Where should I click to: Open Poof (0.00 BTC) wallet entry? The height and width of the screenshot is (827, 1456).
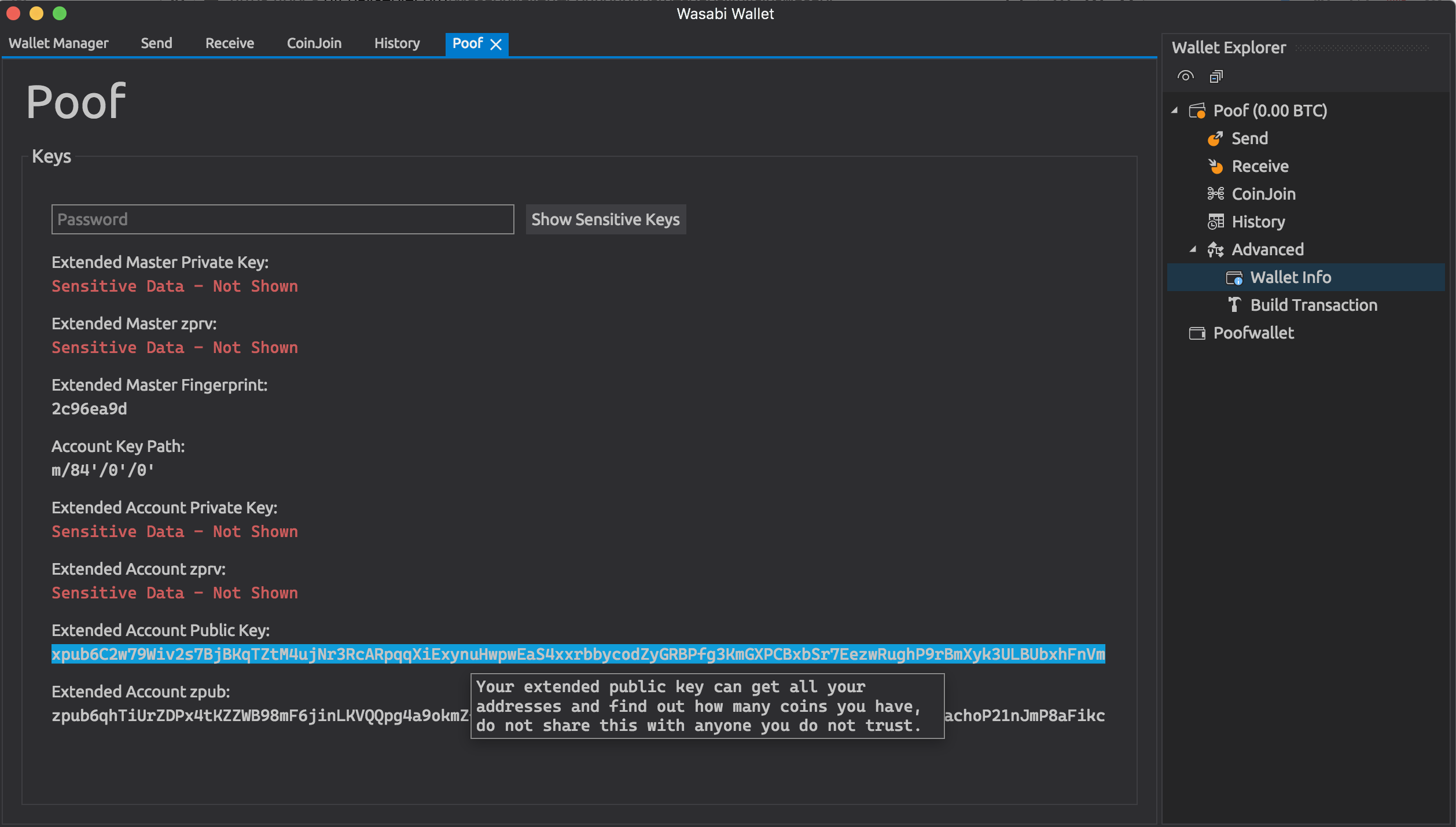pos(1270,111)
